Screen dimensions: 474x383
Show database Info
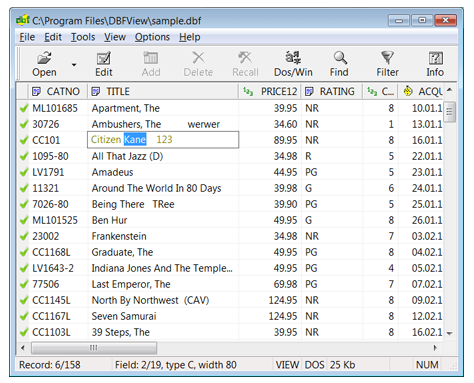(x=435, y=64)
